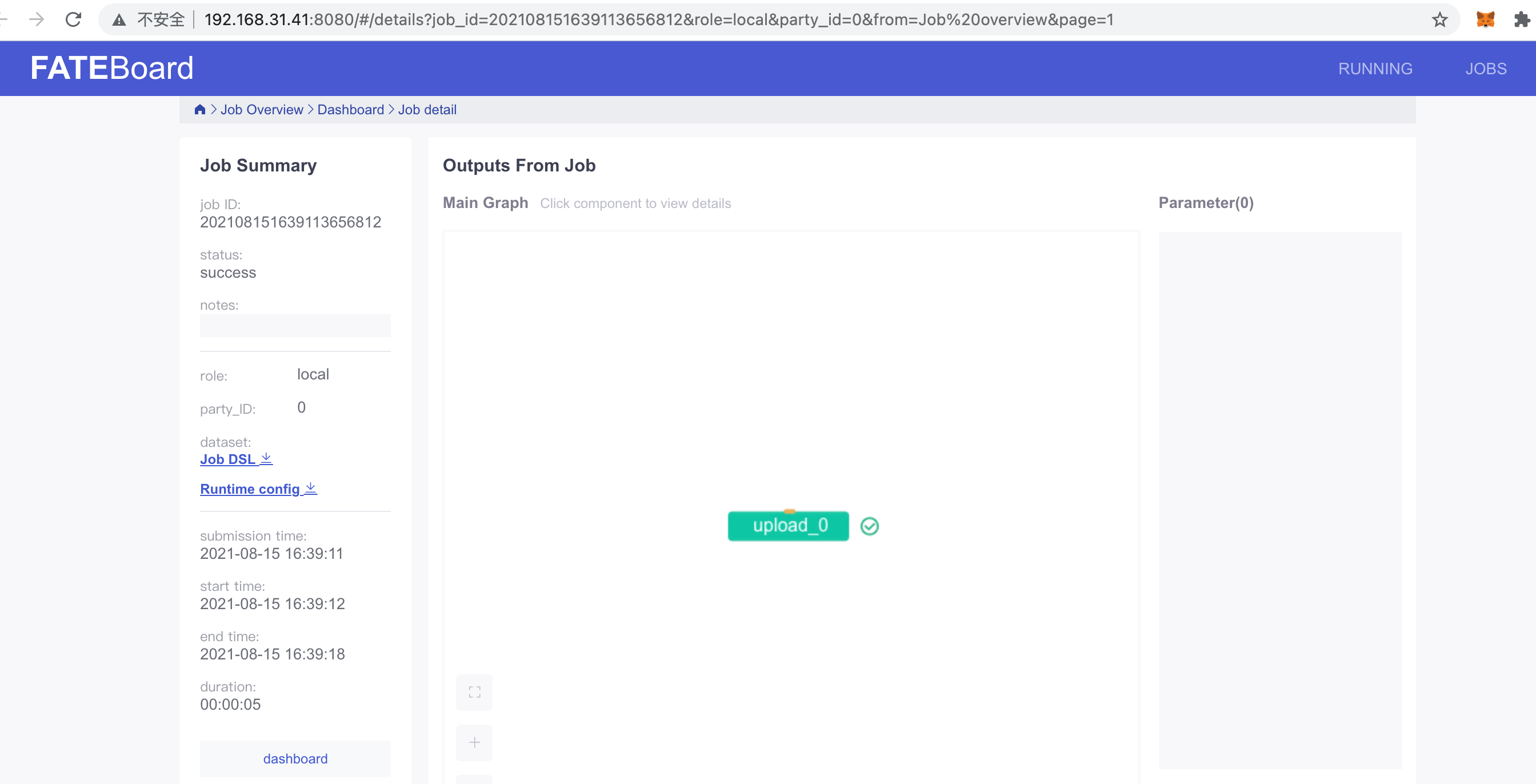
Task: Go to the JOBS page
Action: pos(1485,69)
